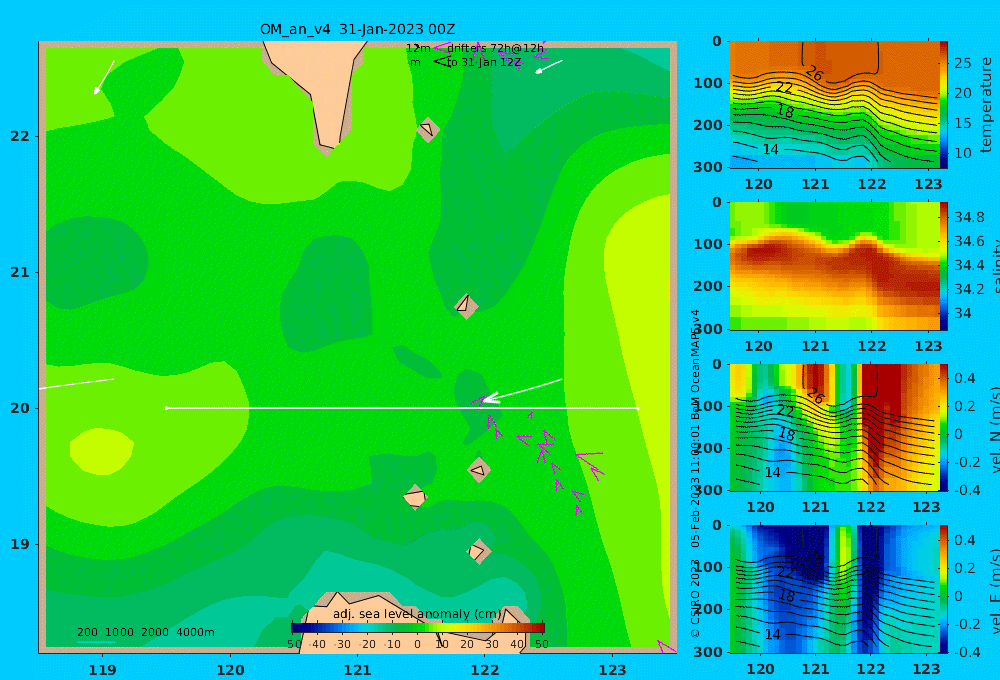Click the island marker near 19N 122E
This screenshot has height=680, width=1000.
[x=478, y=551]
